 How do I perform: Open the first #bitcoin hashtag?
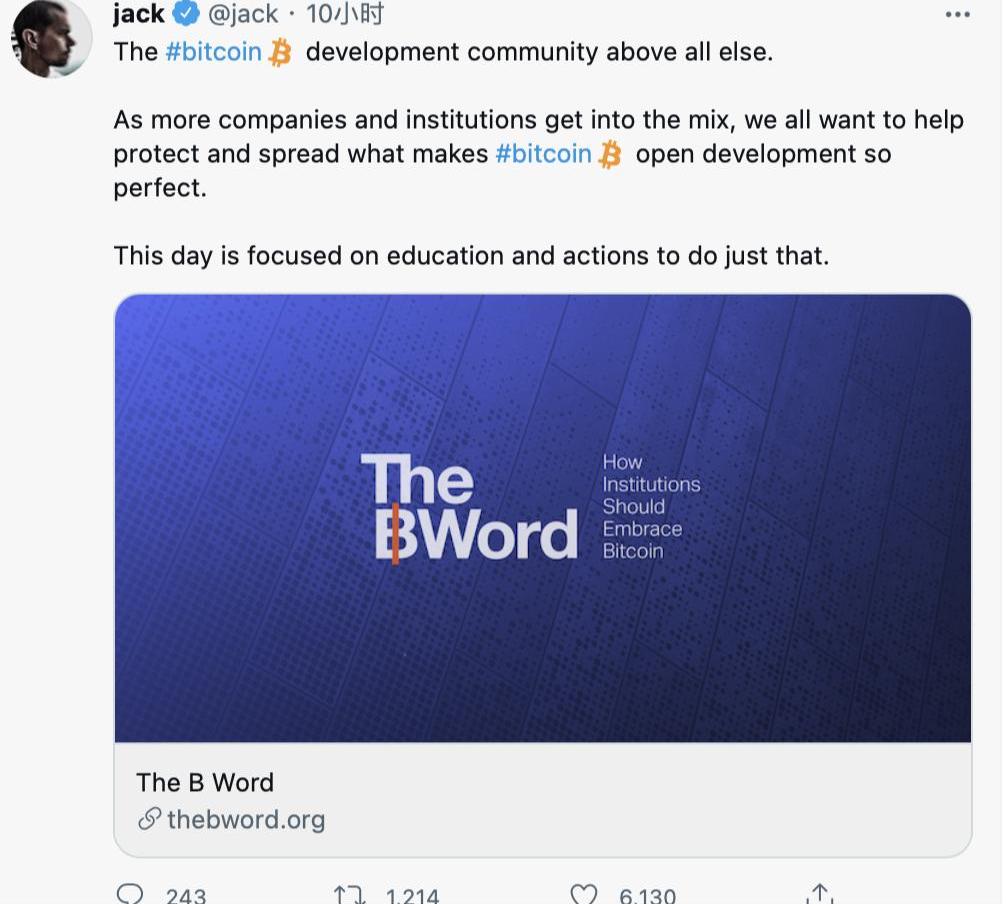[213, 52]
